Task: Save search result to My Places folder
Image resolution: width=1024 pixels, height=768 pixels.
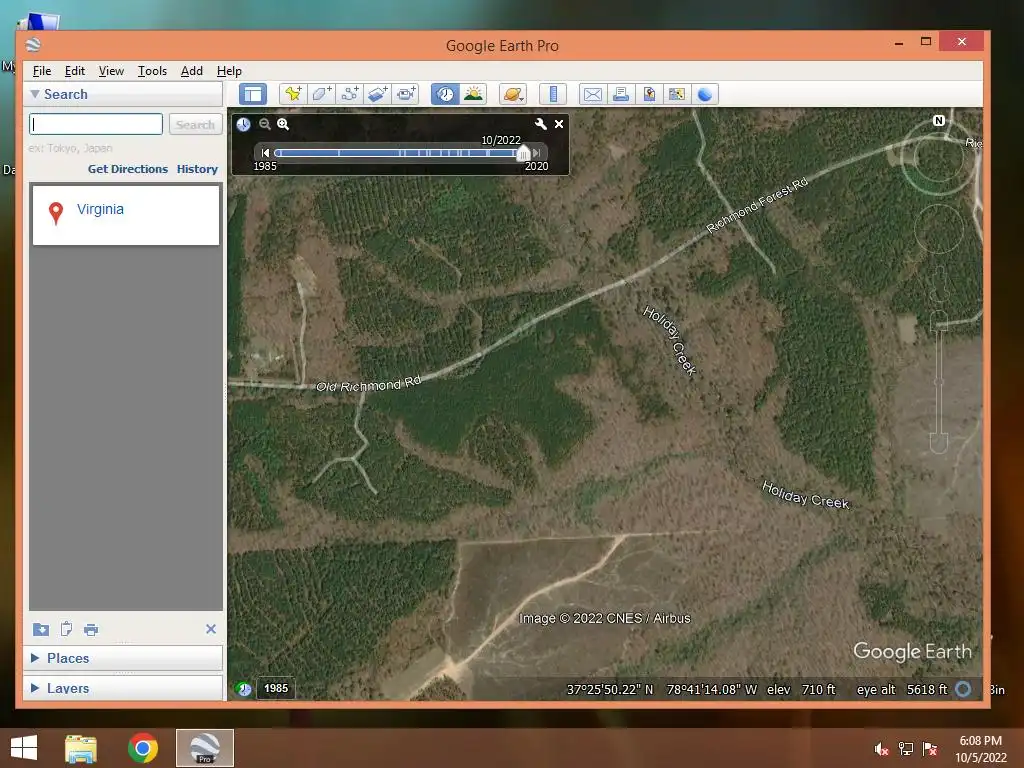Action: point(40,630)
